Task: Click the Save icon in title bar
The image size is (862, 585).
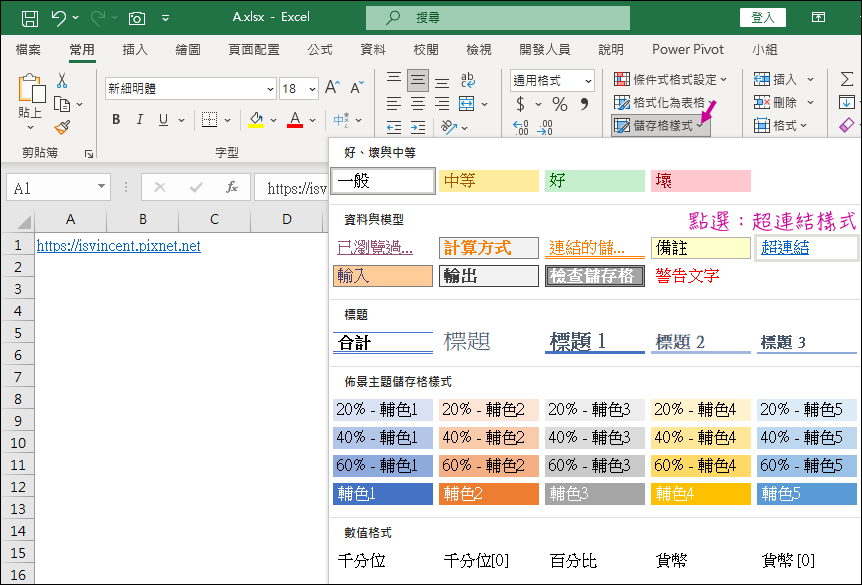Action: coord(30,18)
